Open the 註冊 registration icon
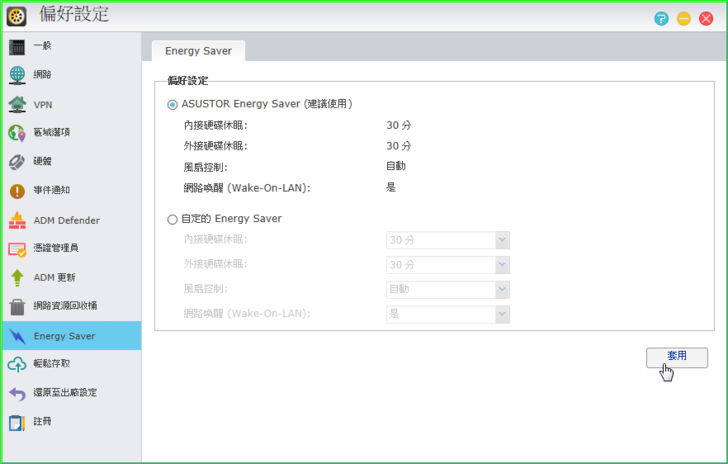Screen dimensions: 728x464 coord(17,422)
